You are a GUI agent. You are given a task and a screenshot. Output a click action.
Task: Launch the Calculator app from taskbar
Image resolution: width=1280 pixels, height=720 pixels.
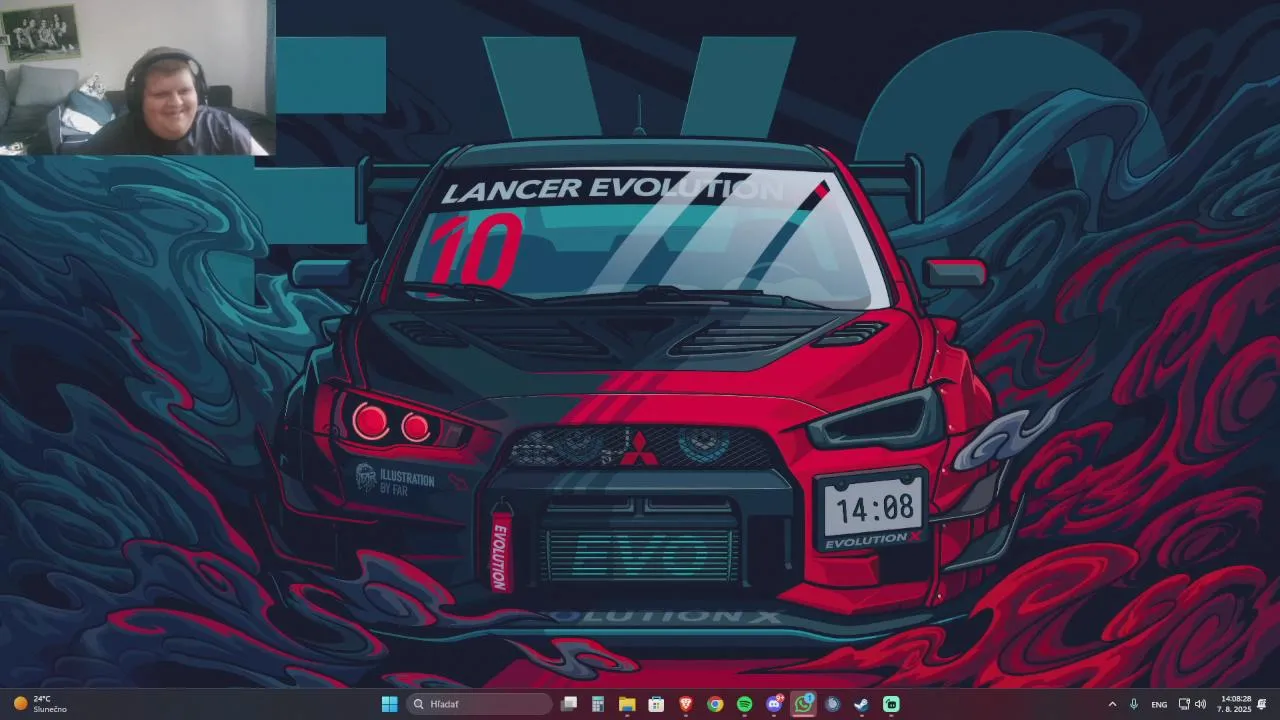(598, 704)
